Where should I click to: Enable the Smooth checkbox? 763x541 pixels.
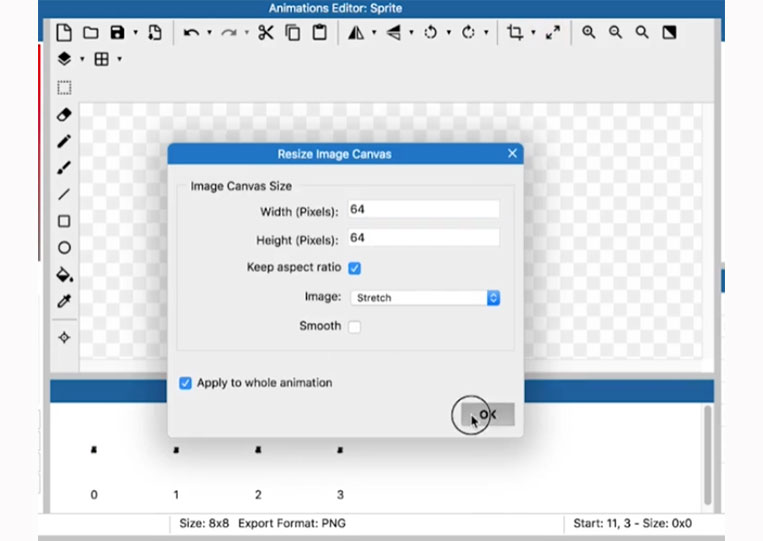(355, 326)
